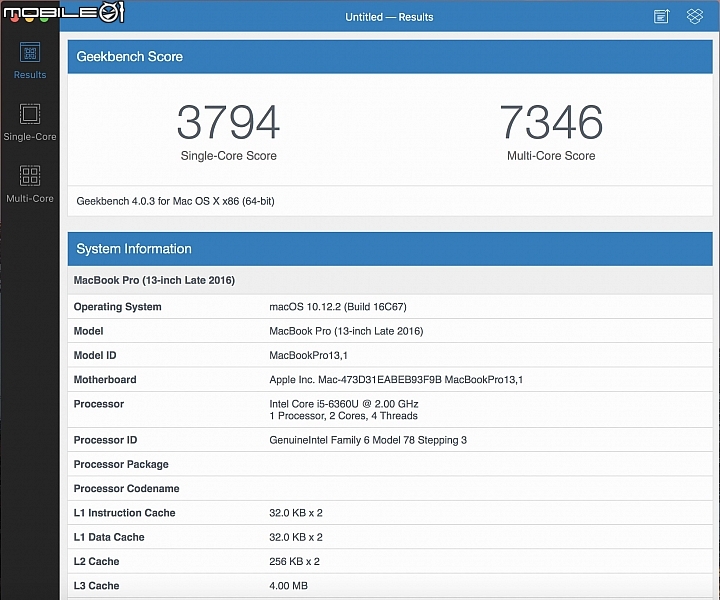Screen dimensions: 720x600
Task: Click the Apple Inc. Mac-473D31EABEB93F9B value
Action: tap(396, 380)
